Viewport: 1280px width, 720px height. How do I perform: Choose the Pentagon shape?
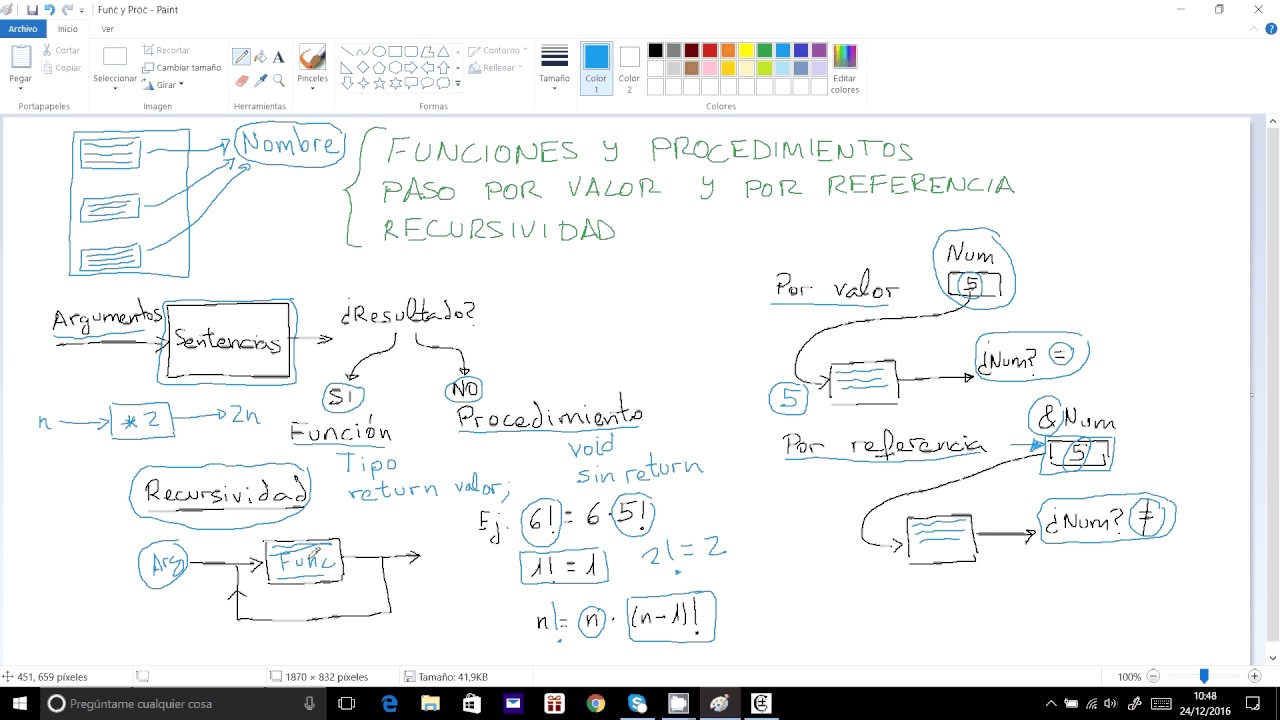379,67
